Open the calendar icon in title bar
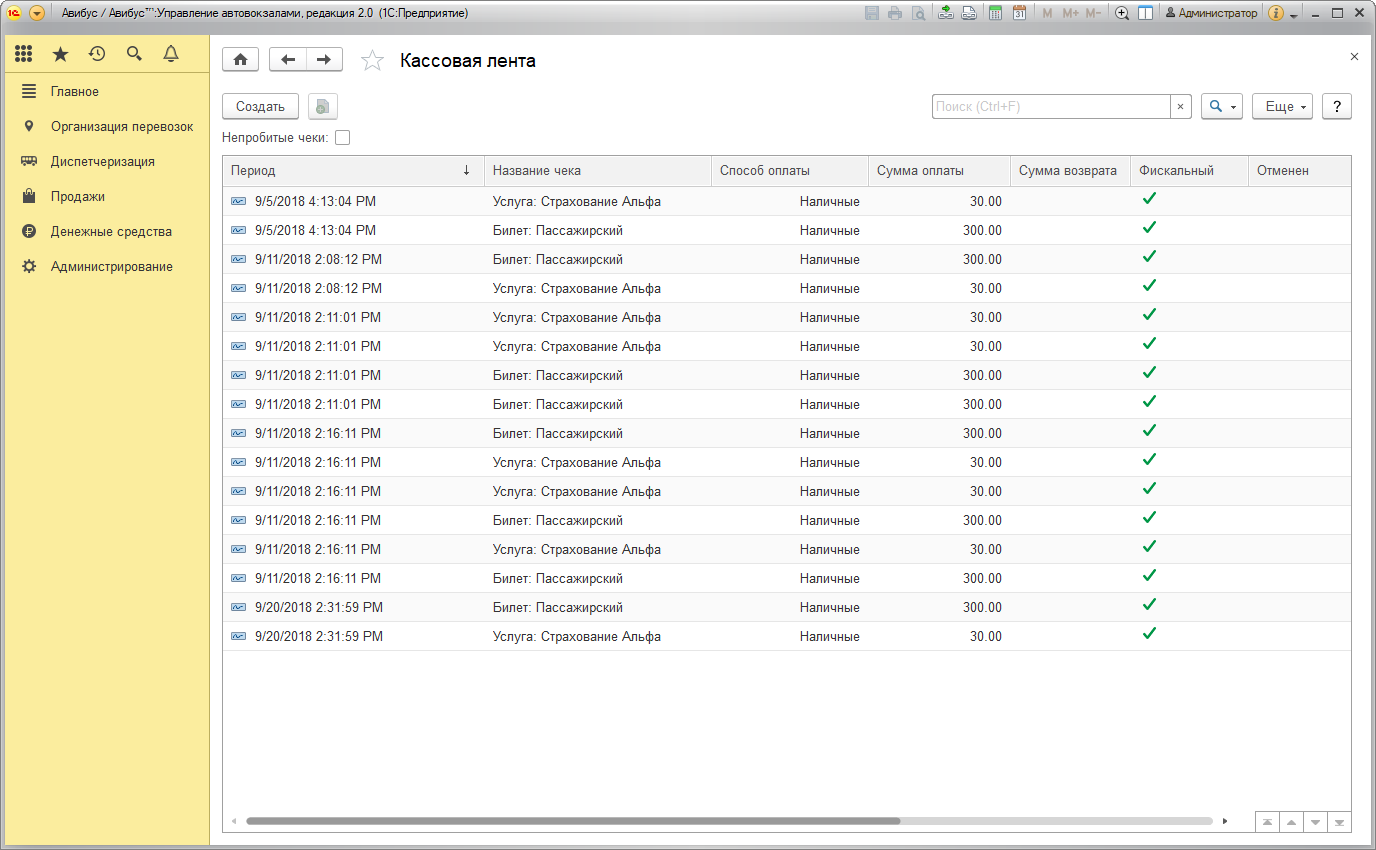This screenshot has width=1376, height=850. pos(1019,13)
